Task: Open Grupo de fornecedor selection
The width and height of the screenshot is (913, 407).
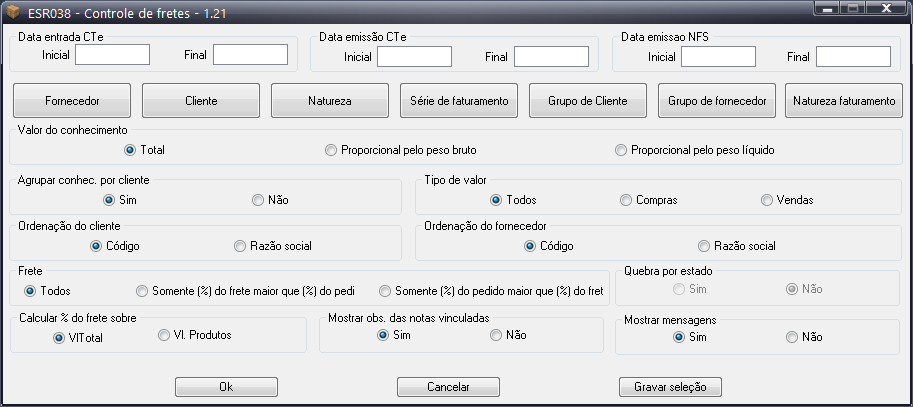Action: [x=717, y=101]
